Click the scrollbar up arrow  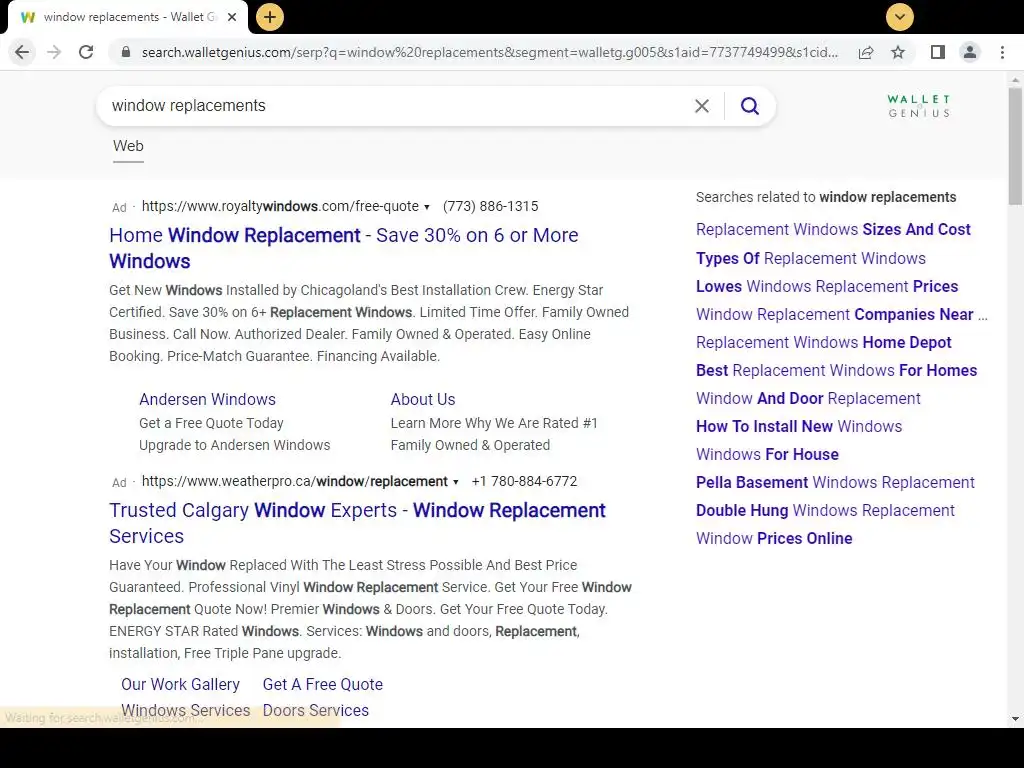point(1015,80)
